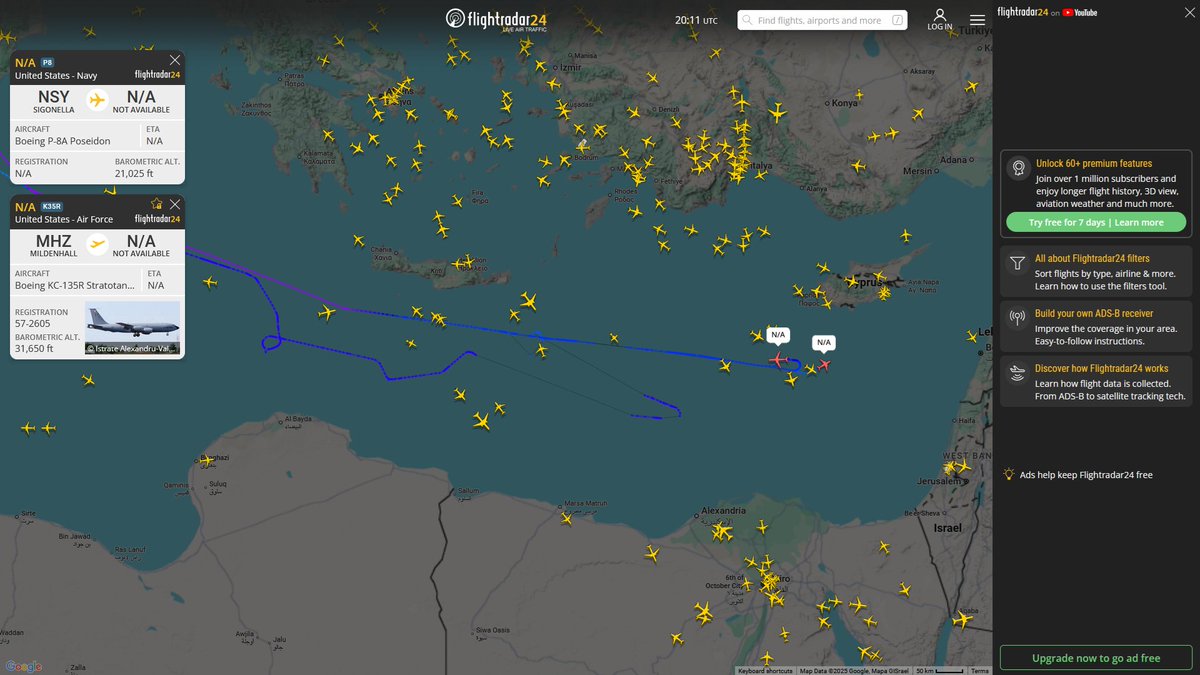Open the KC-135R aircraft photo thumbnail

coord(132,328)
